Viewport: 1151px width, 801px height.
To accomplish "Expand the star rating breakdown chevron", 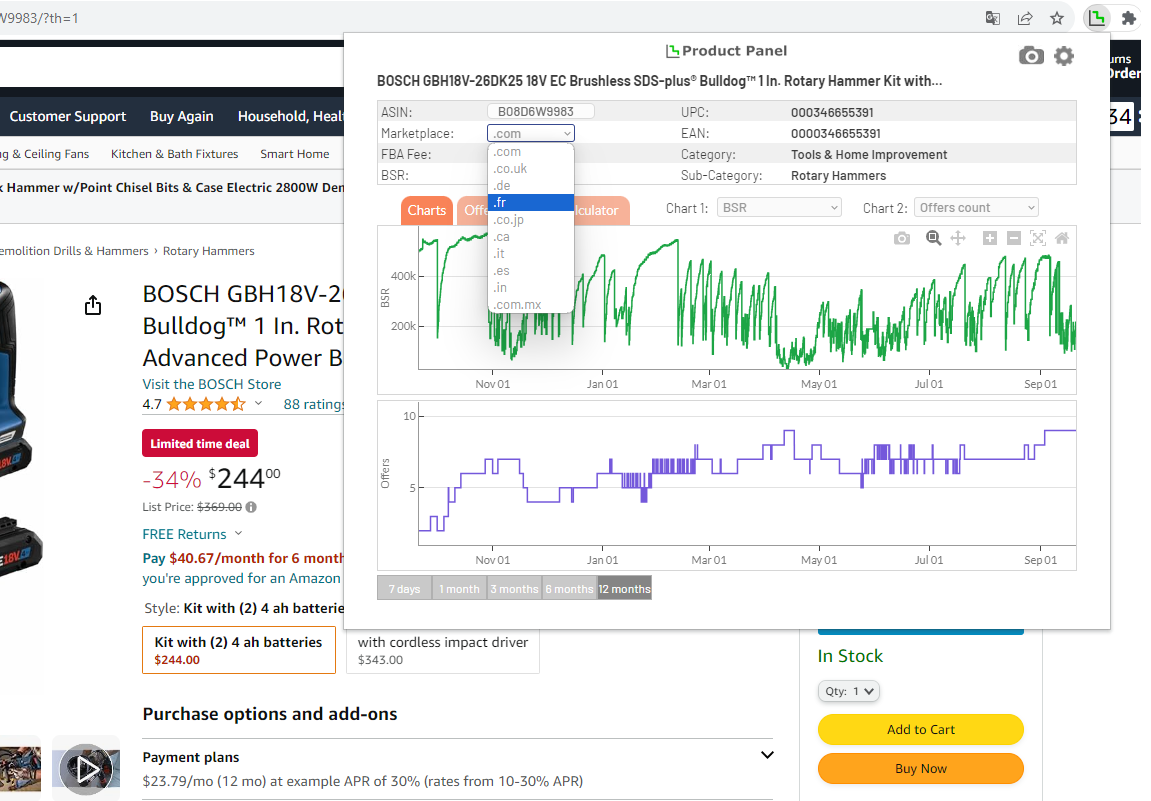I will (258, 404).
